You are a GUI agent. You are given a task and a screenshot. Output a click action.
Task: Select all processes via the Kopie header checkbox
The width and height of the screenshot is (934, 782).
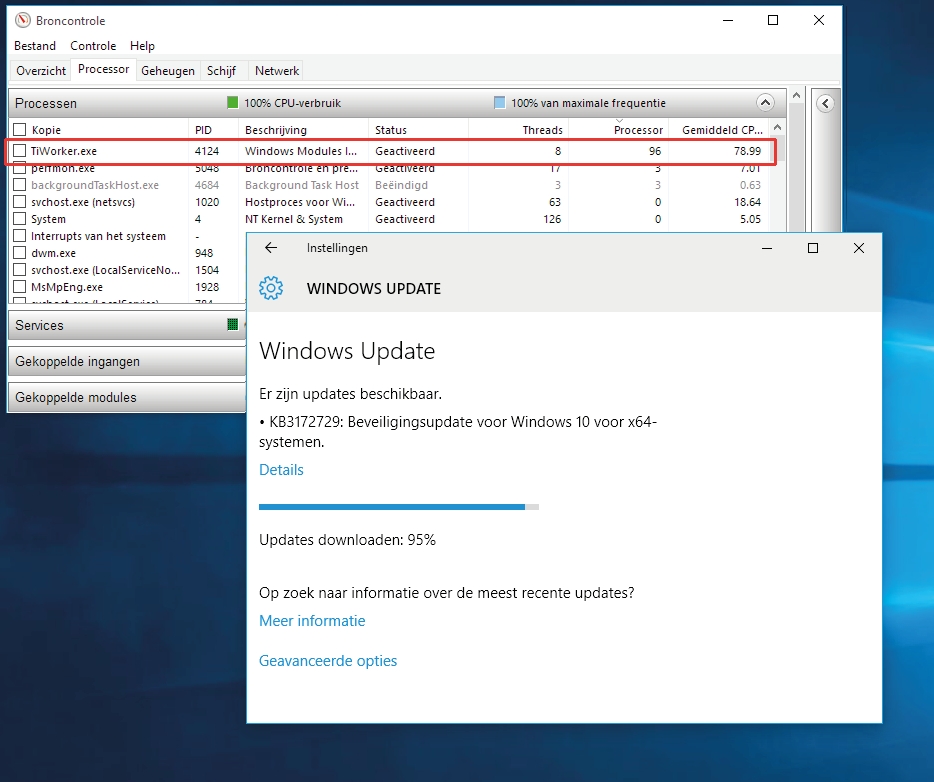[x=20, y=130]
